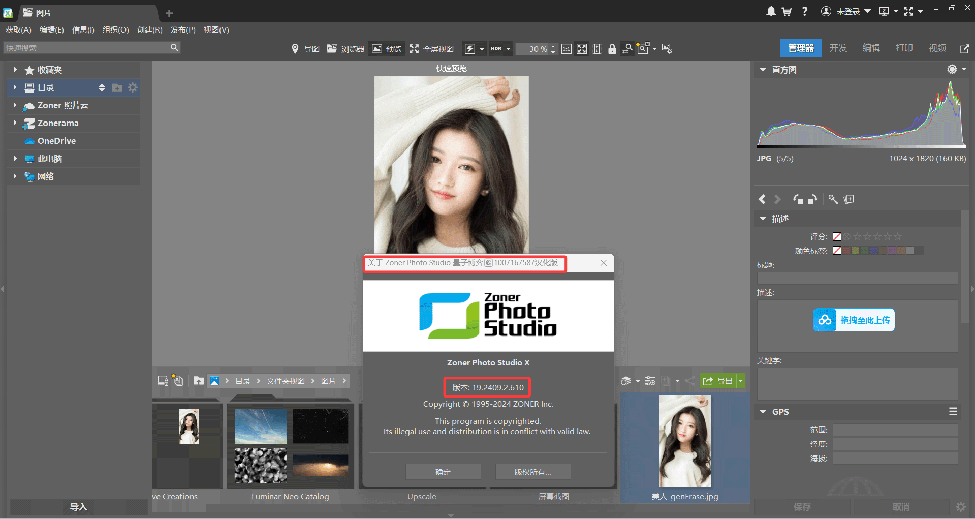Screen dimensions: 975x519
Task: Click the map location pin tool
Action: [x=295, y=48]
